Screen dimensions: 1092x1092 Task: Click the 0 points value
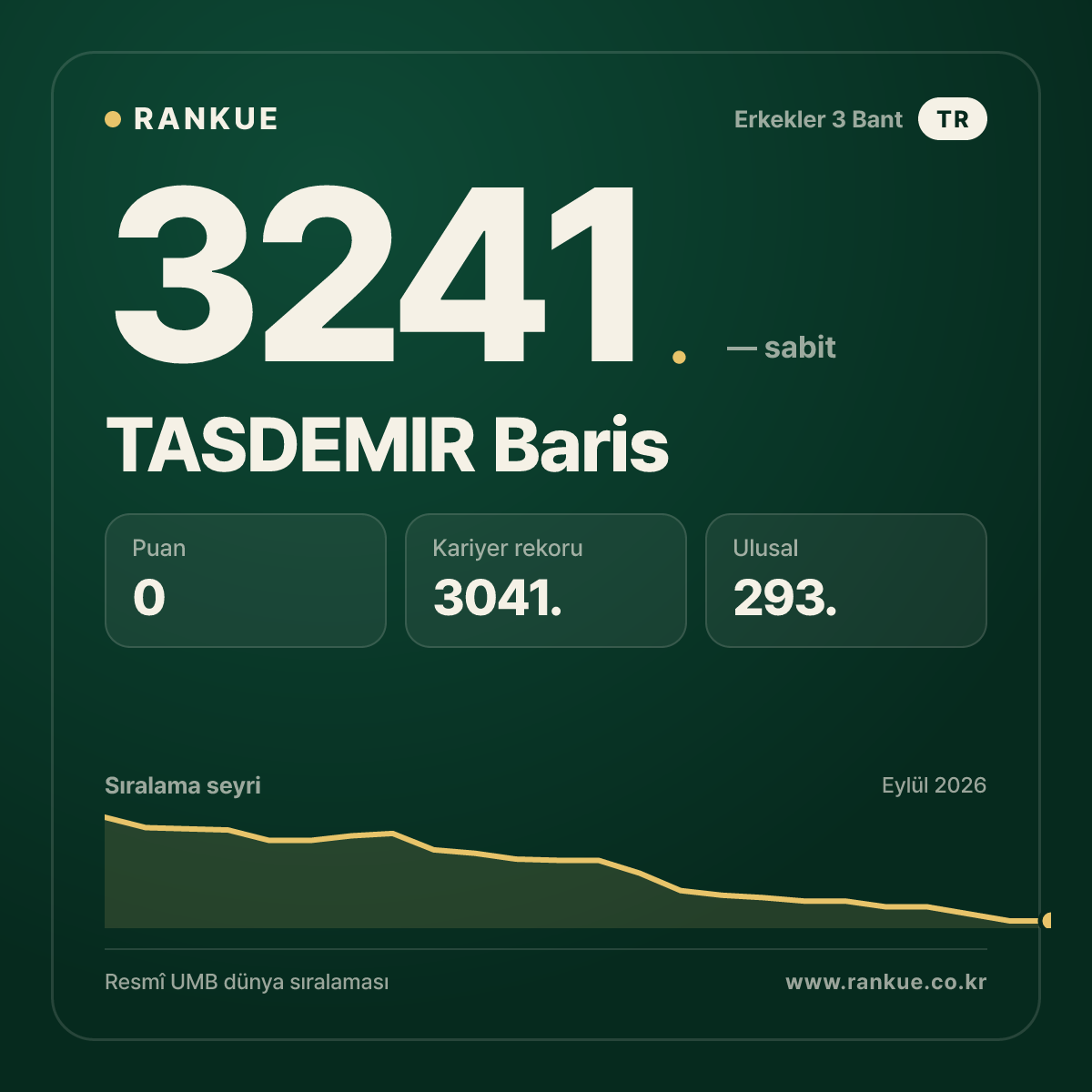149,598
